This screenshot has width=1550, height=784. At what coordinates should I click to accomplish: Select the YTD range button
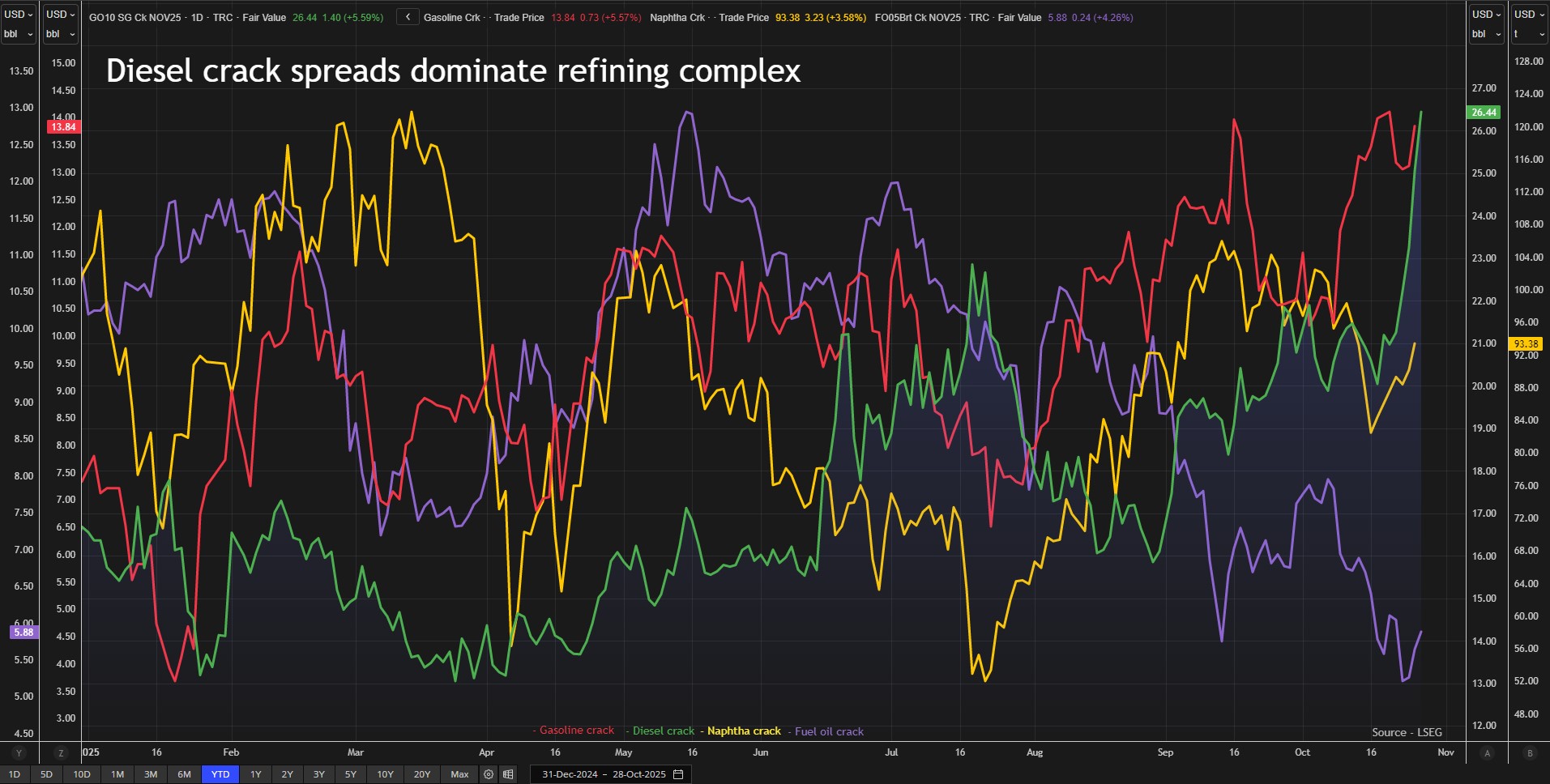pos(220,774)
